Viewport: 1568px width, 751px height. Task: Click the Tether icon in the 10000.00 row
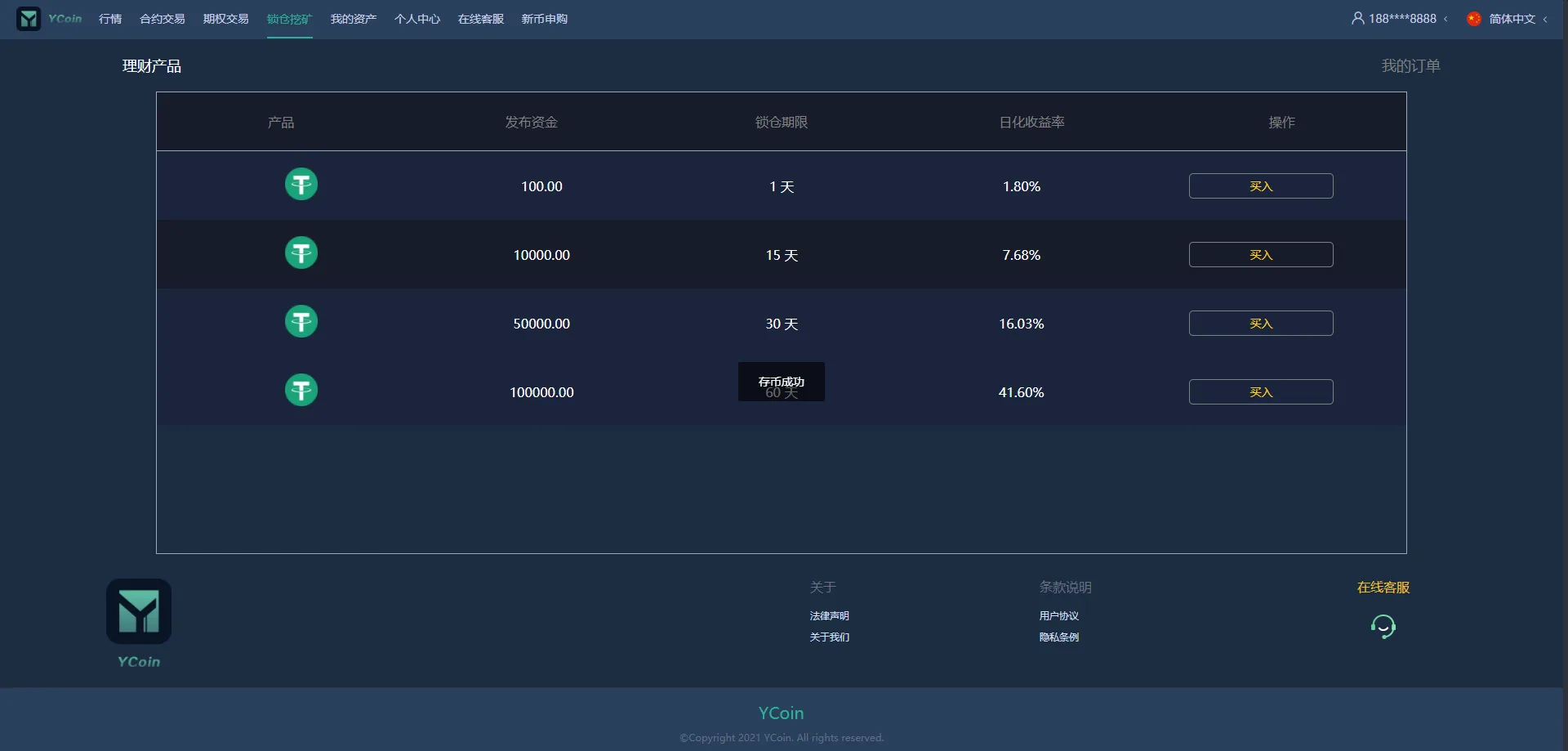point(301,253)
